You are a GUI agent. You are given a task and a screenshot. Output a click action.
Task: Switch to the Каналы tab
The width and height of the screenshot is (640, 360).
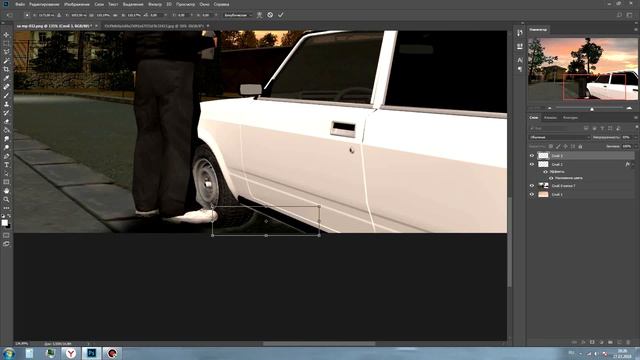click(x=550, y=118)
